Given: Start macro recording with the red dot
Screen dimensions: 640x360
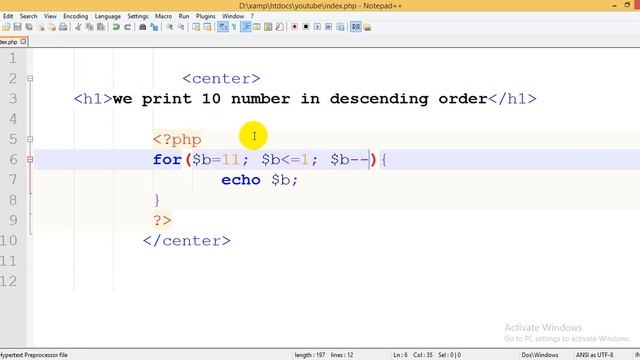Looking at the screenshot, I should point(294,27).
